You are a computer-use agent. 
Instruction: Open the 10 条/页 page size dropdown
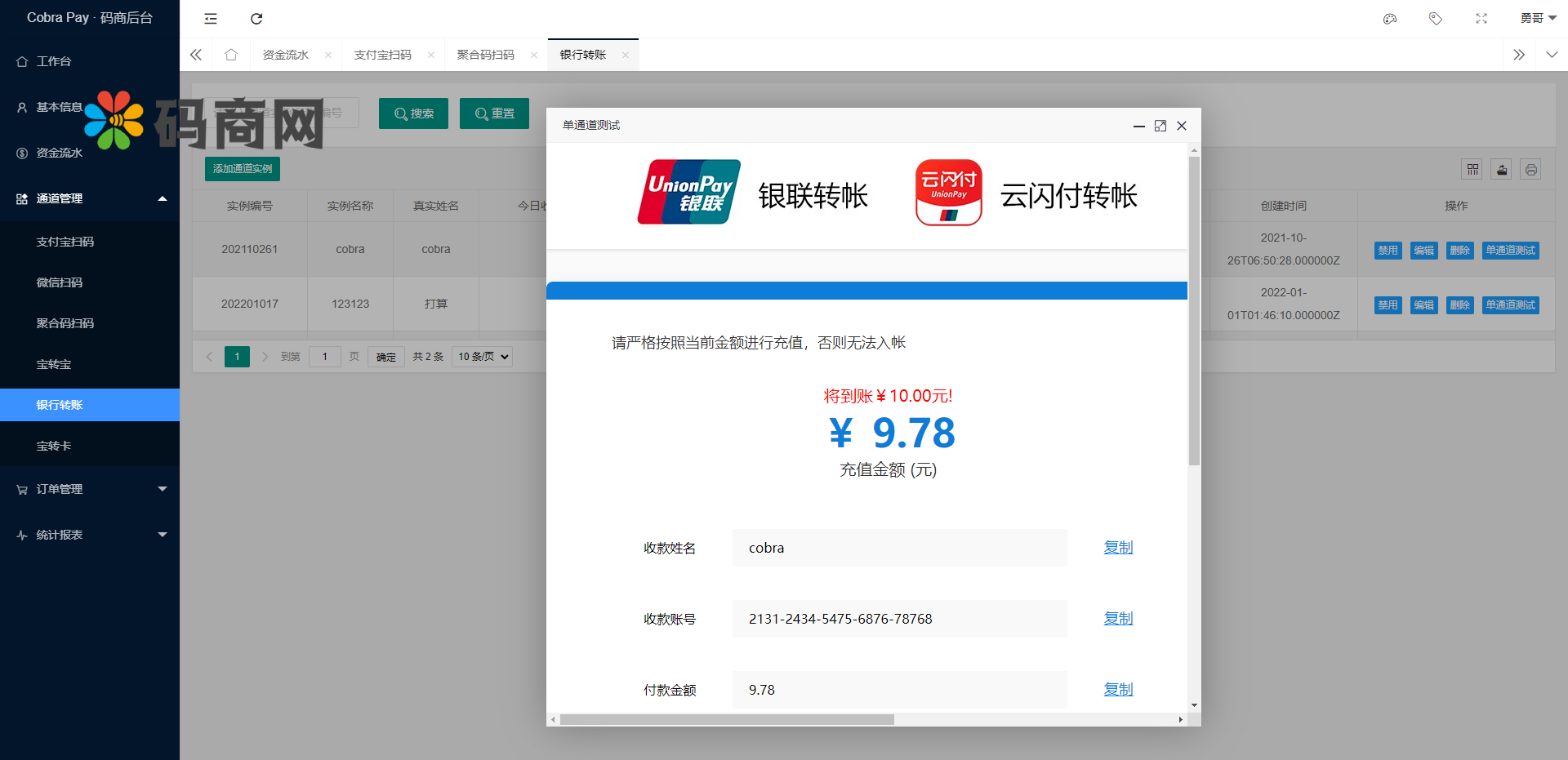(483, 357)
